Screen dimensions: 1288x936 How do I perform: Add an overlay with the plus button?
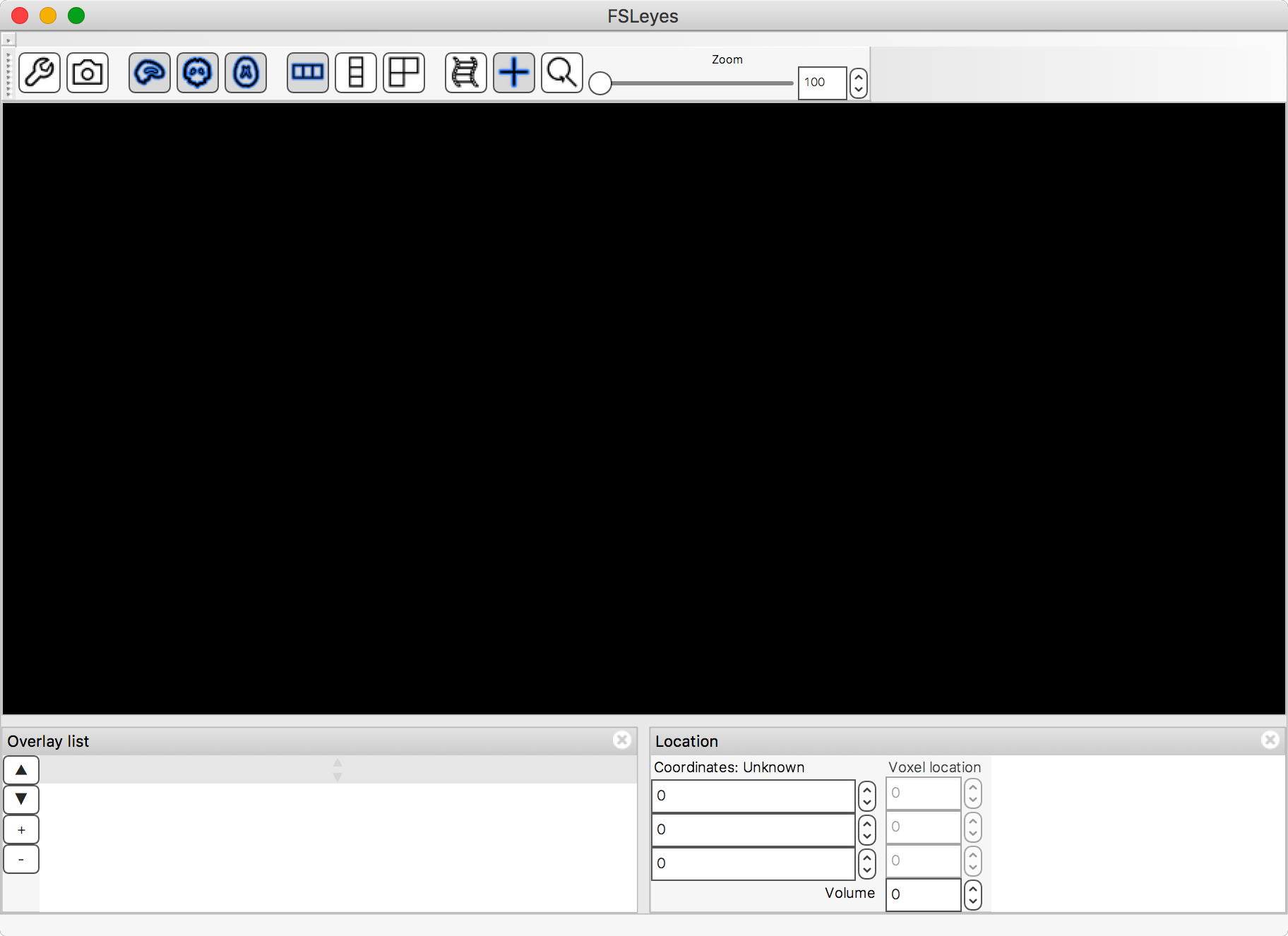coord(21,829)
